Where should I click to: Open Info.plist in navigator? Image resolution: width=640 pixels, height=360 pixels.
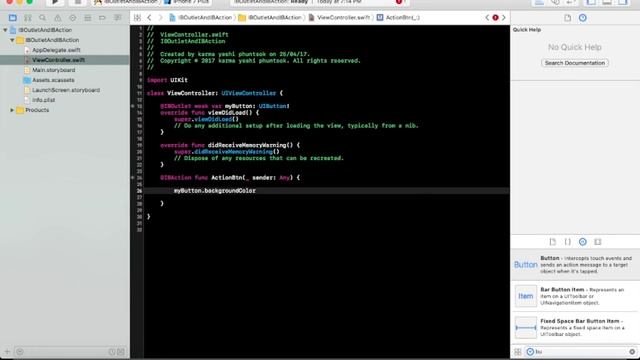pyautogui.click(x=43, y=100)
